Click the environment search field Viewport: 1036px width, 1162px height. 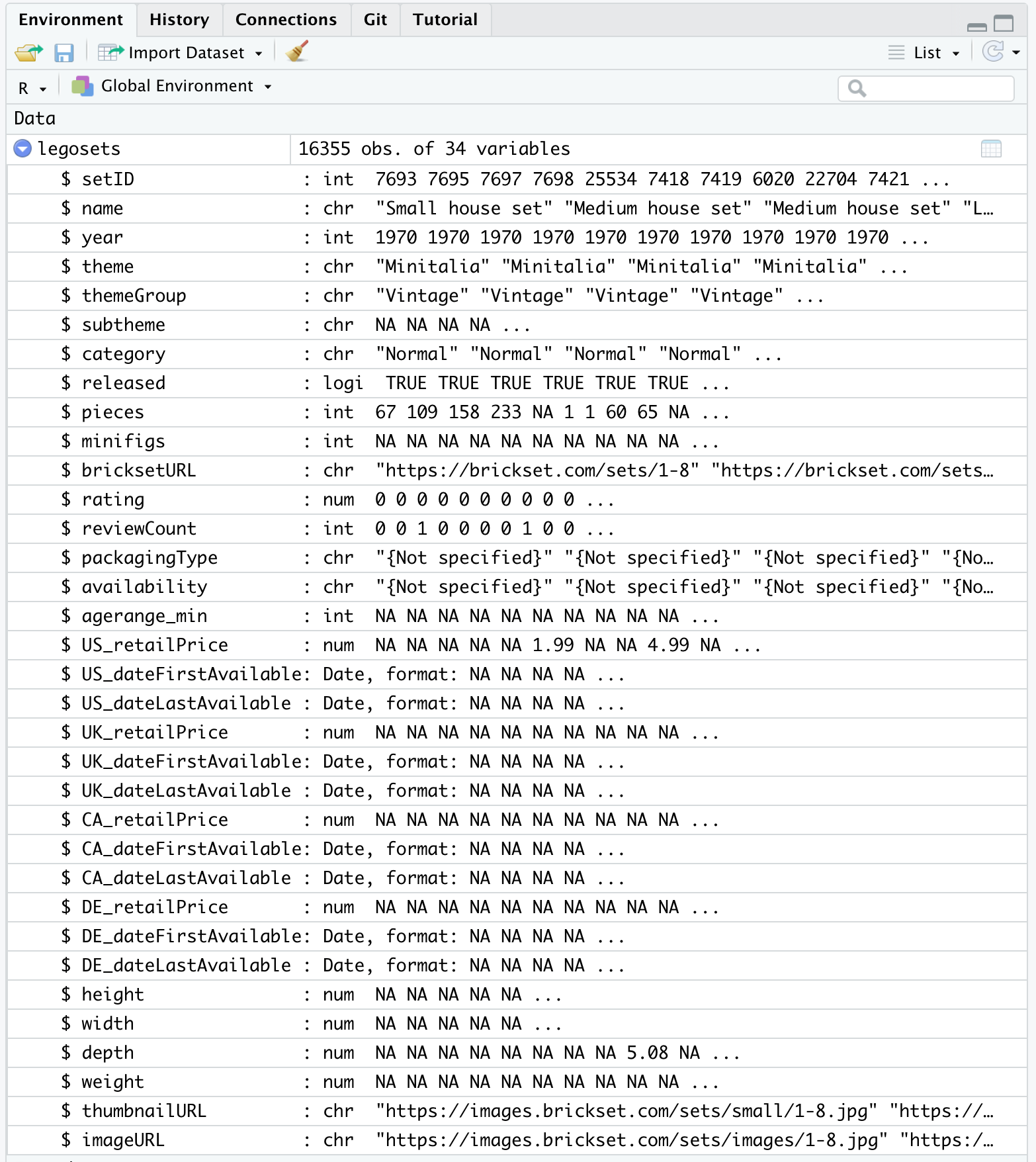(926, 88)
